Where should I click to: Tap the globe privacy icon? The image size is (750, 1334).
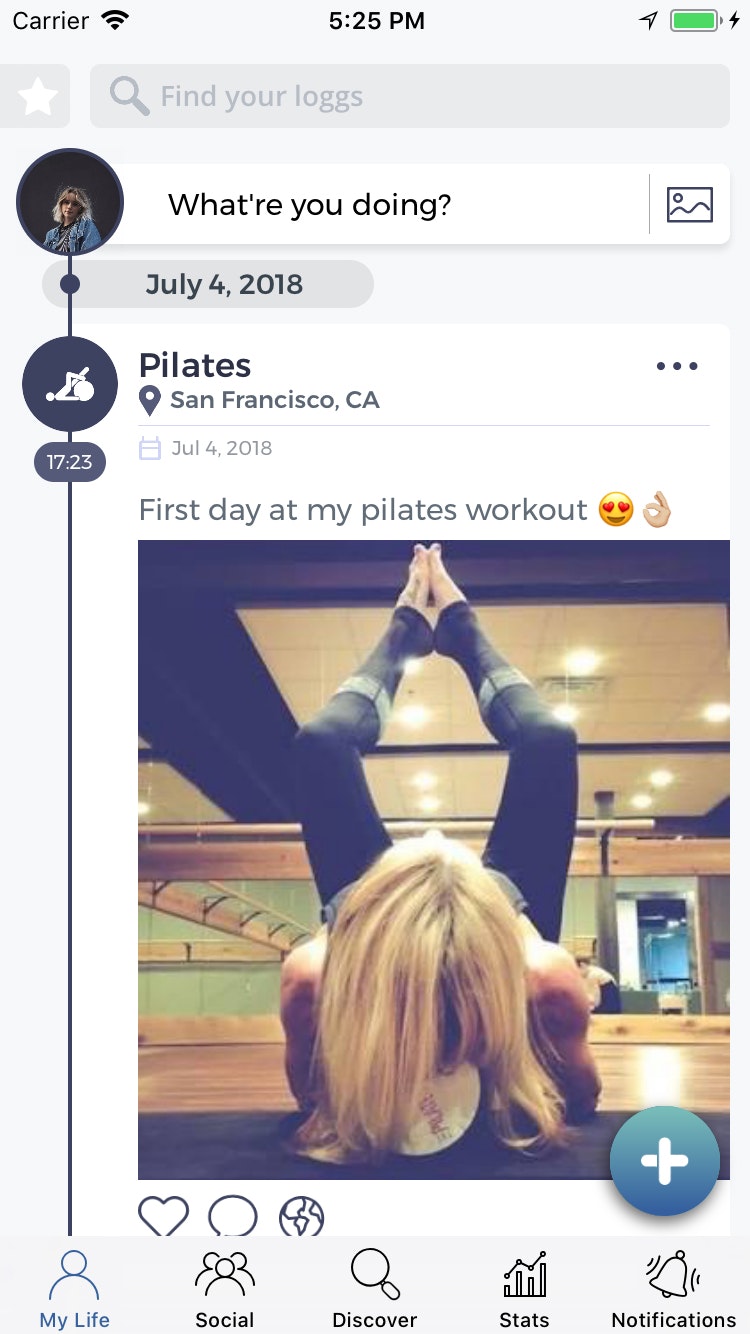tap(302, 1216)
